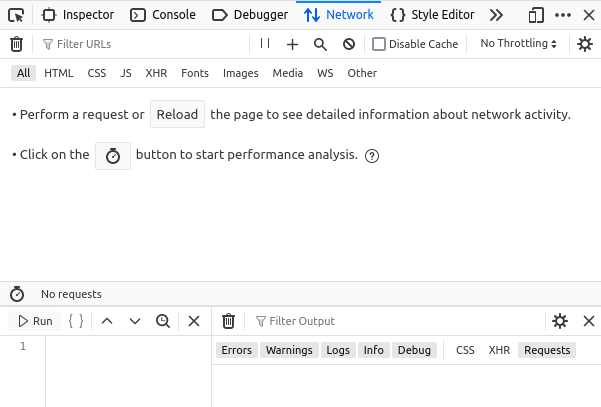Switch to the Debugger tab
Image resolution: width=601 pixels, height=407 pixels.
[x=250, y=15]
